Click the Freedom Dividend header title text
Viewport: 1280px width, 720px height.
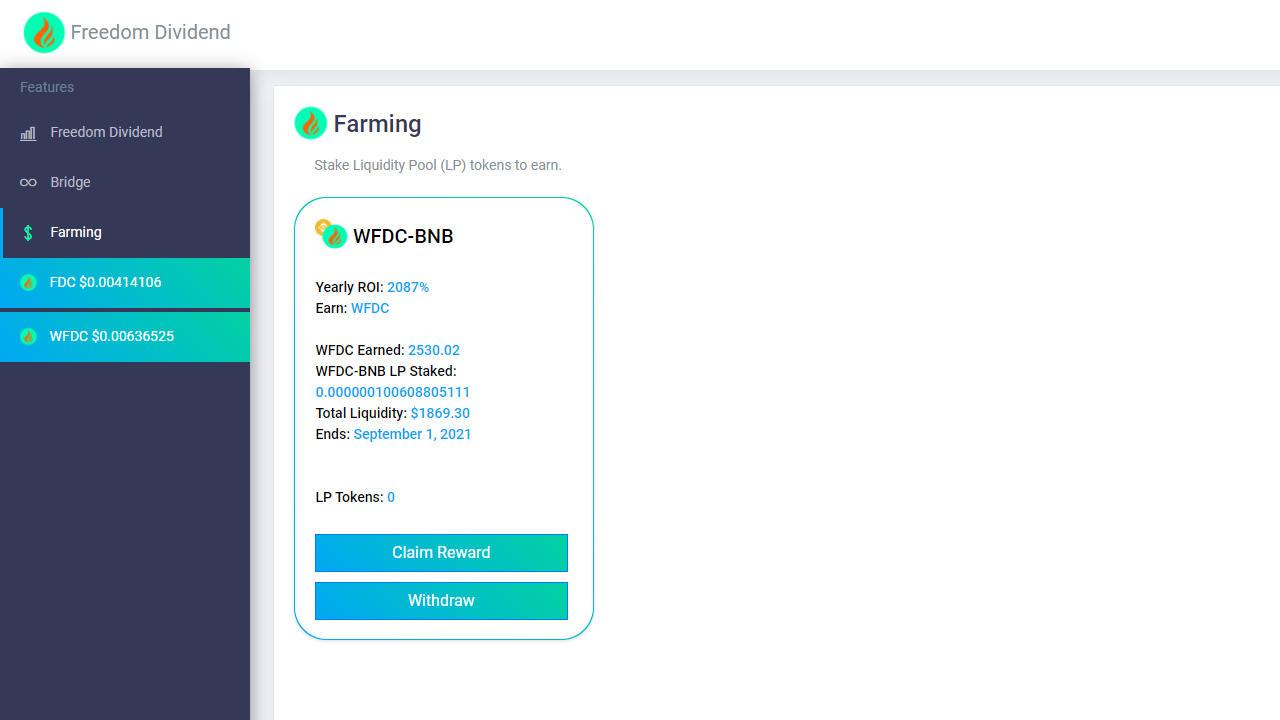(151, 32)
